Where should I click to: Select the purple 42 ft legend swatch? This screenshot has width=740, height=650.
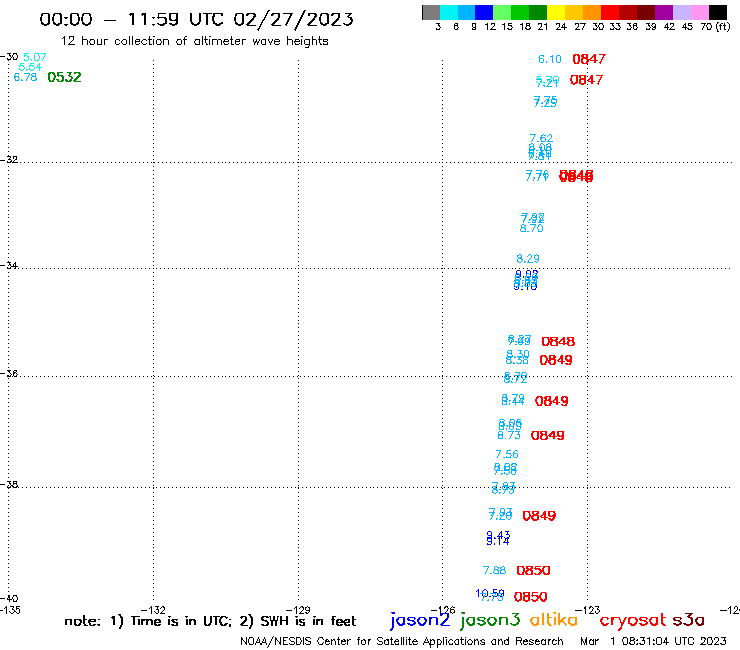[664, 12]
